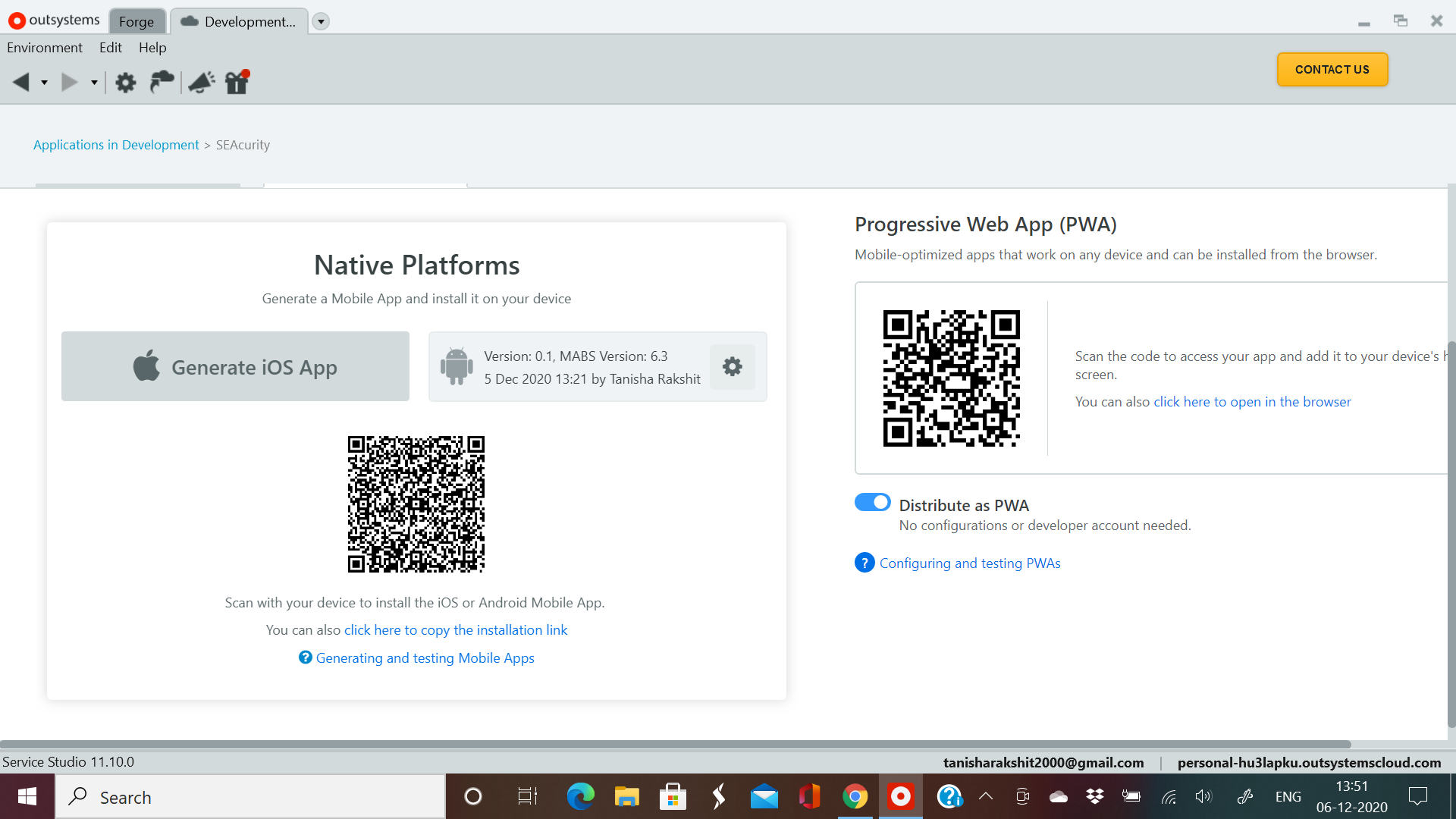Open the tab list dropdown arrow
The image size is (1456, 819).
[321, 21]
